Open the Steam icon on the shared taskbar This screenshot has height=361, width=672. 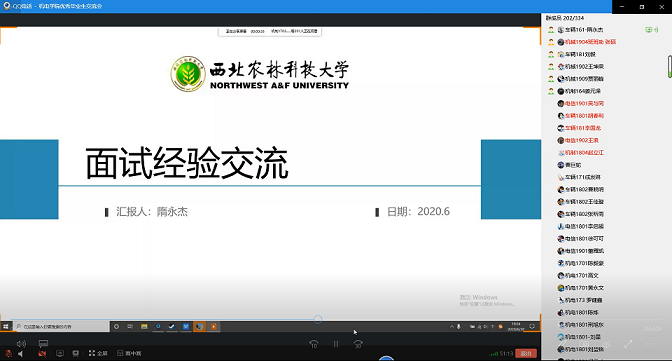pyautogui.click(x=172, y=327)
